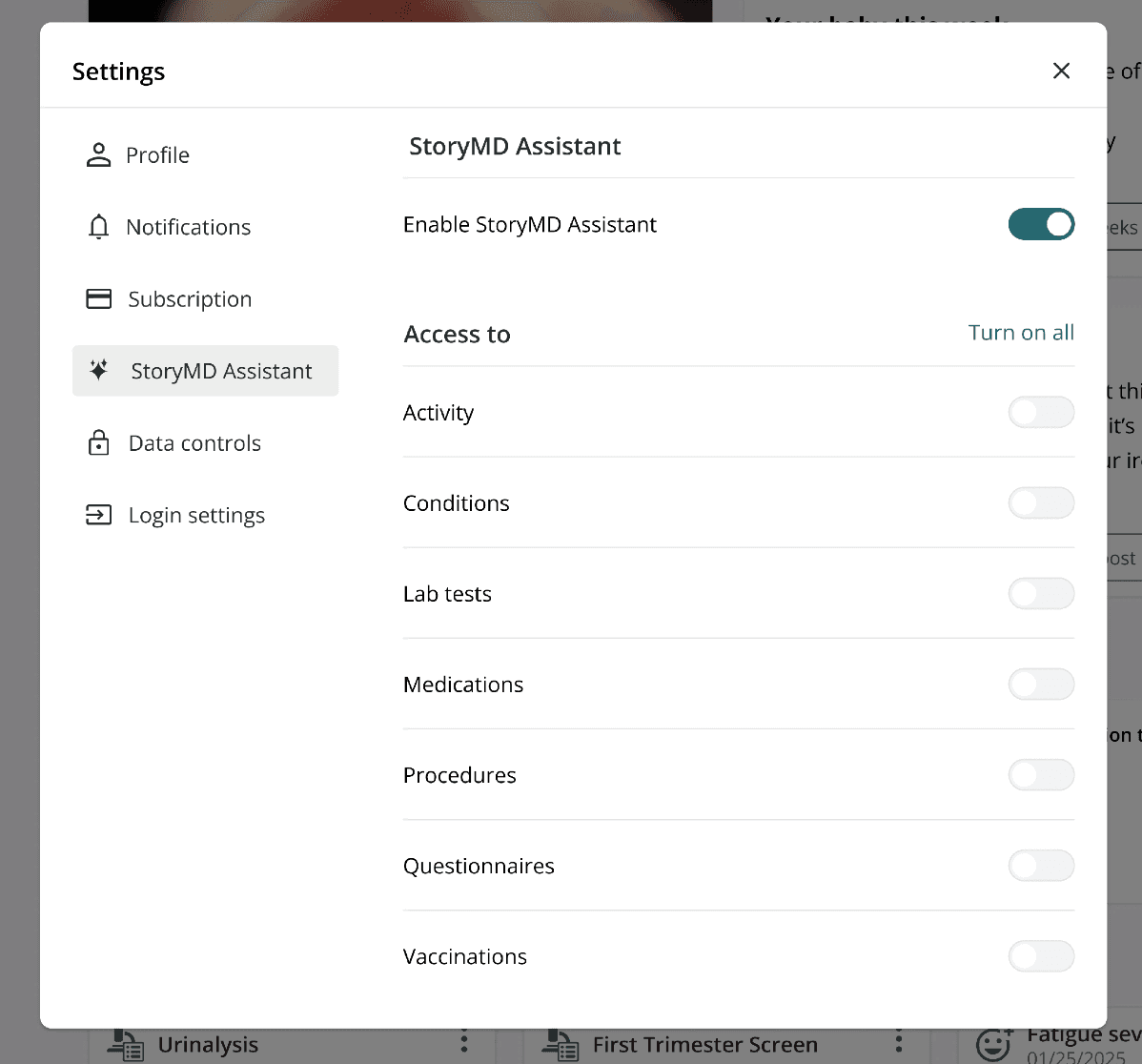
Task: Disable the Enable StoryMD Assistant switch
Action: pos(1041,224)
